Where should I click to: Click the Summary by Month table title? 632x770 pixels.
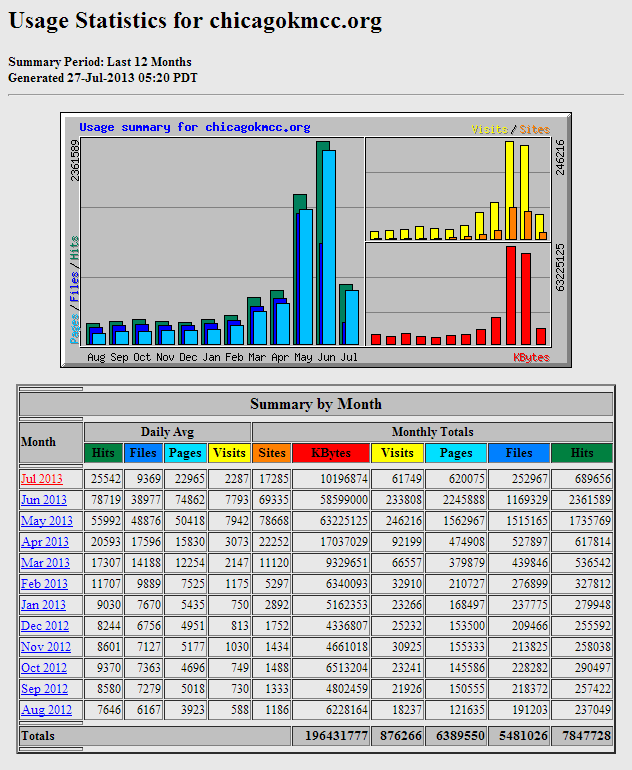coord(316,404)
